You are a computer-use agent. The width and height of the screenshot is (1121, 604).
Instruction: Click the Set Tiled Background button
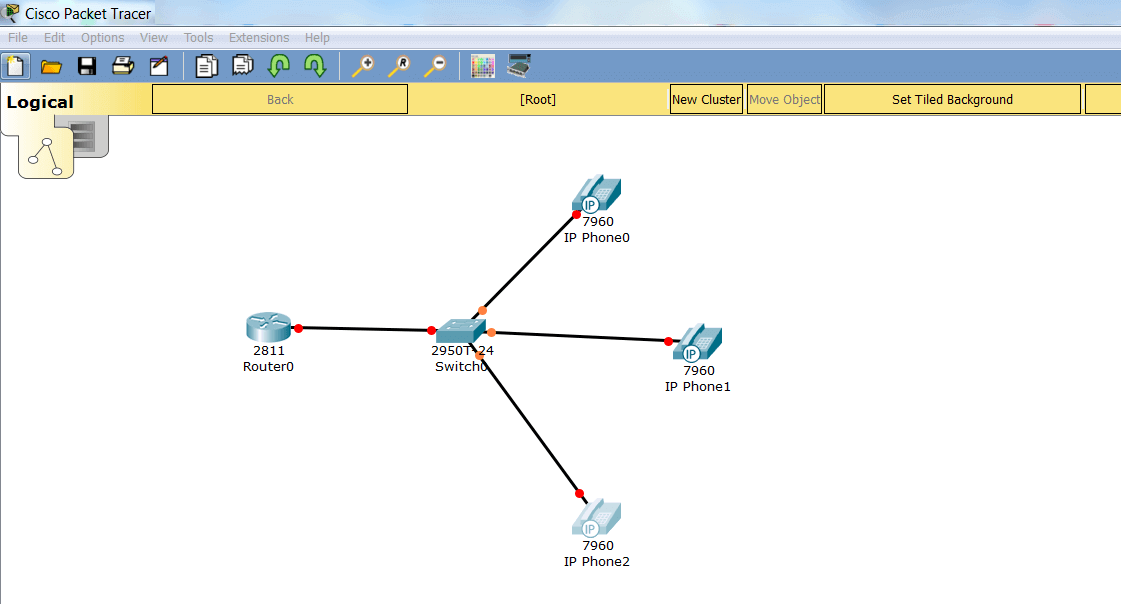[x=952, y=100]
